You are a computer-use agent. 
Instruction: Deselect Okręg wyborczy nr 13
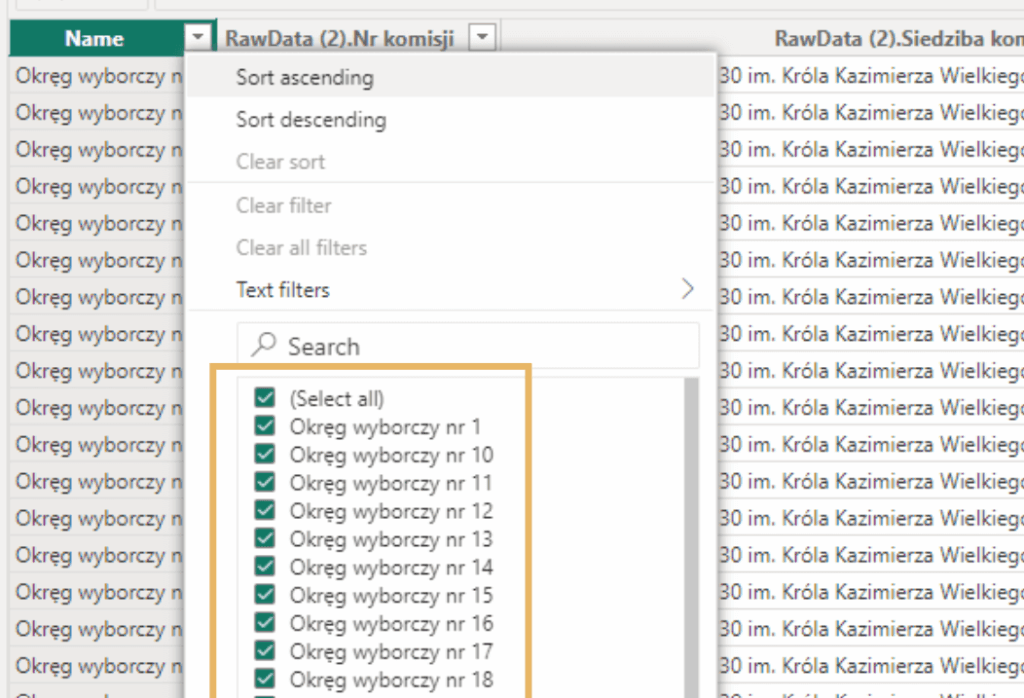tap(265, 539)
